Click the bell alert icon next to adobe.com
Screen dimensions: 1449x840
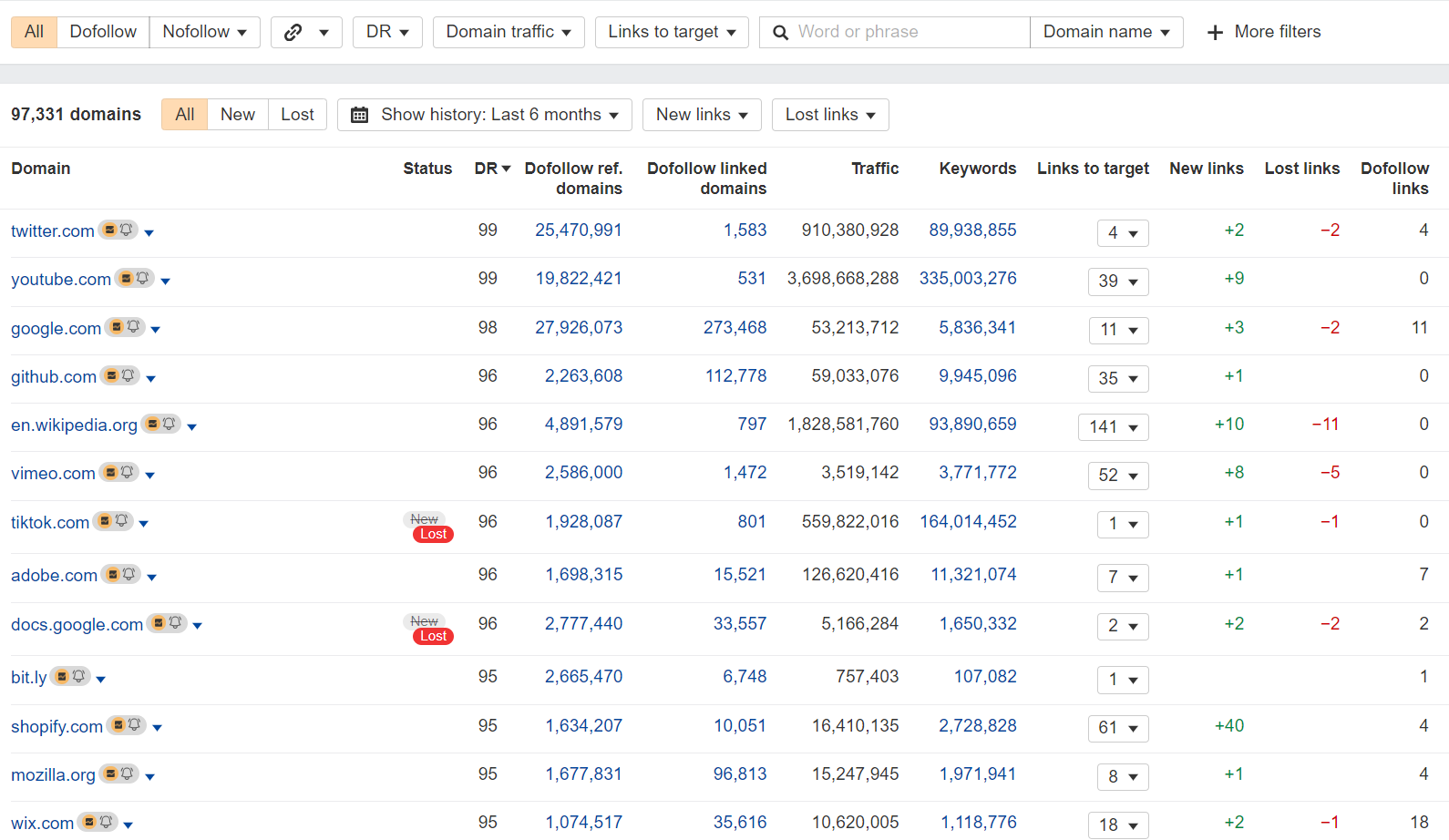[129, 574]
